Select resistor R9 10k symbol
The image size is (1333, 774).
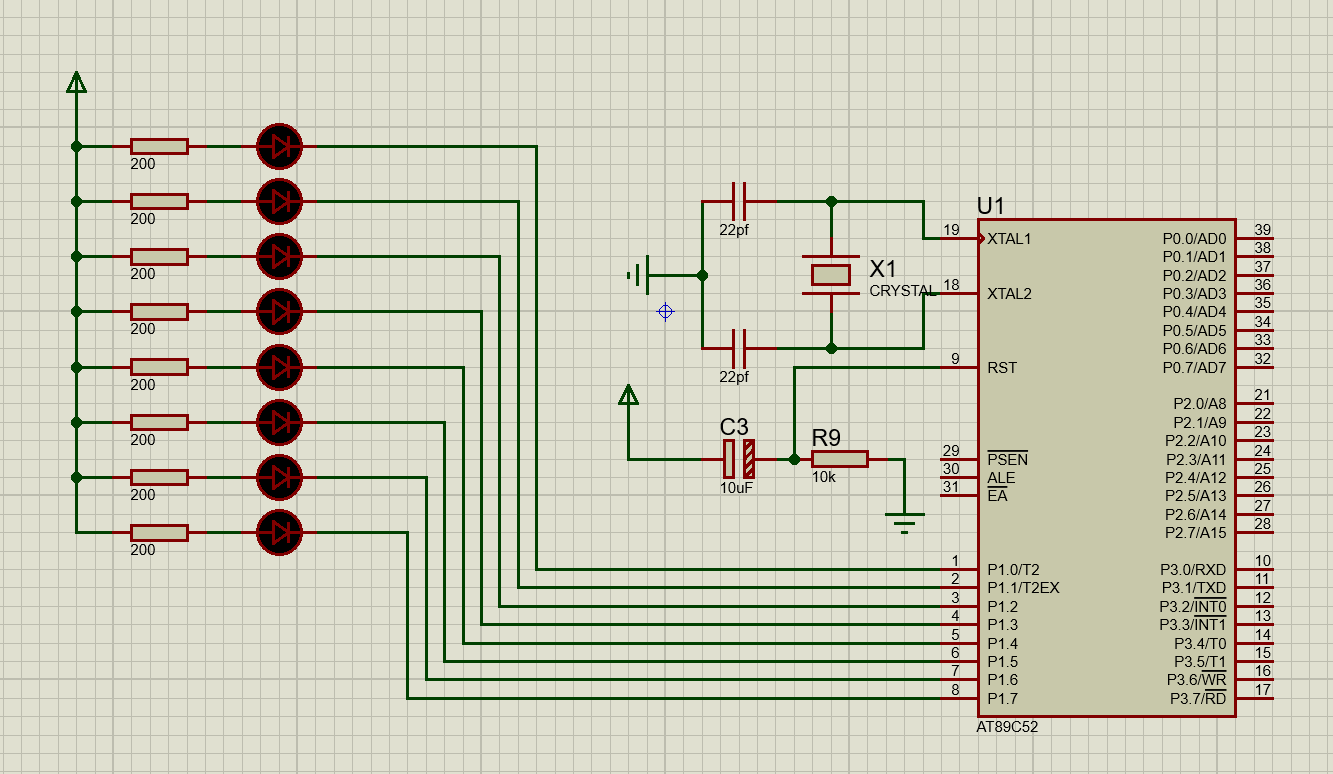coord(839,459)
